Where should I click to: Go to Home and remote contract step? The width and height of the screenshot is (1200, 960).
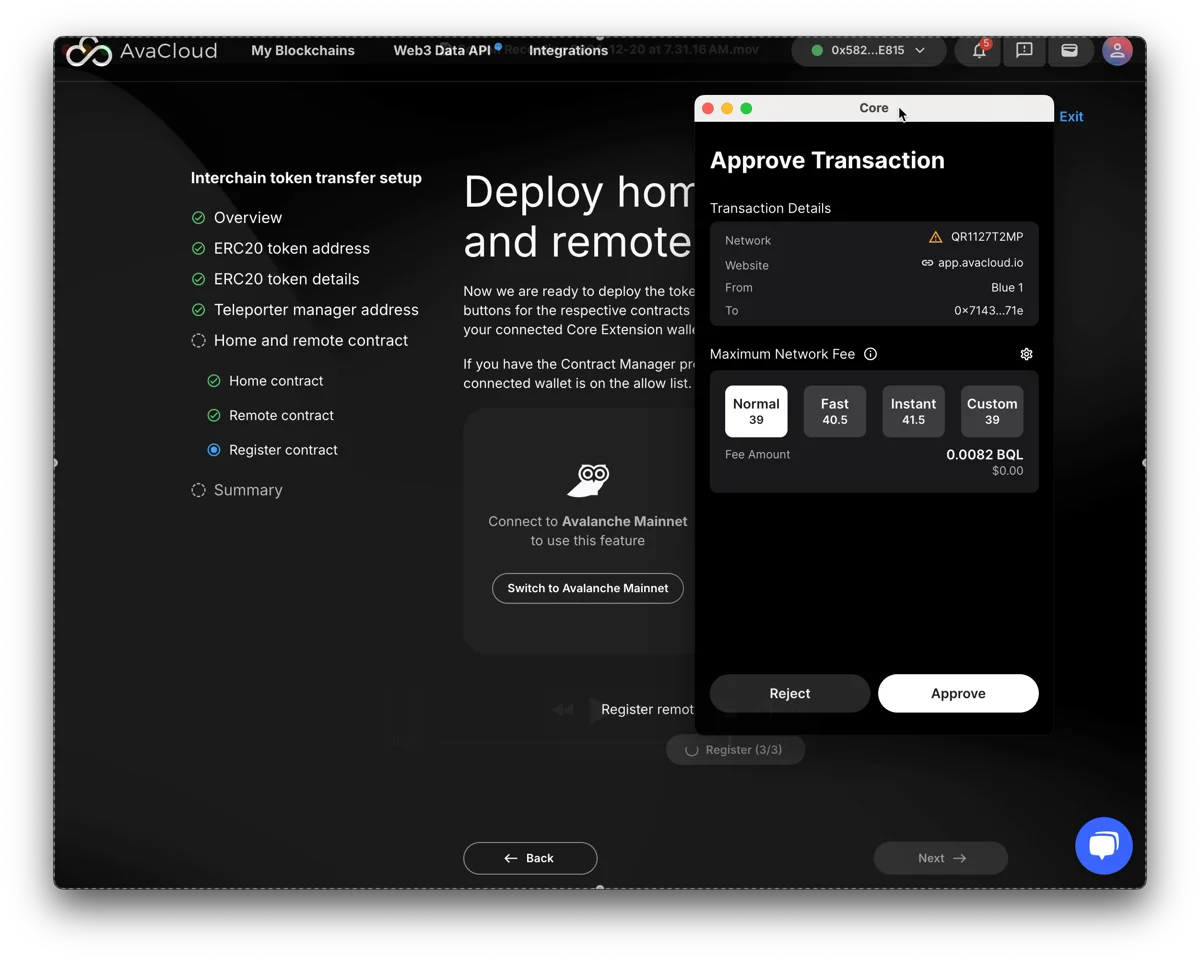pyautogui.click(x=311, y=341)
